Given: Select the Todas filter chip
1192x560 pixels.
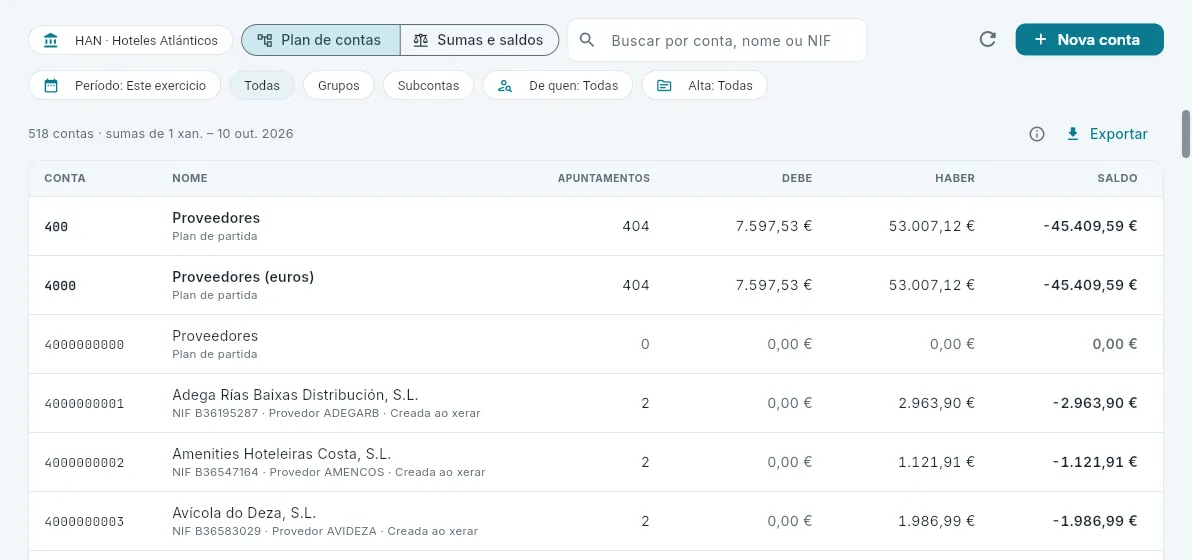Looking at the screenshot, I should 262,85.
